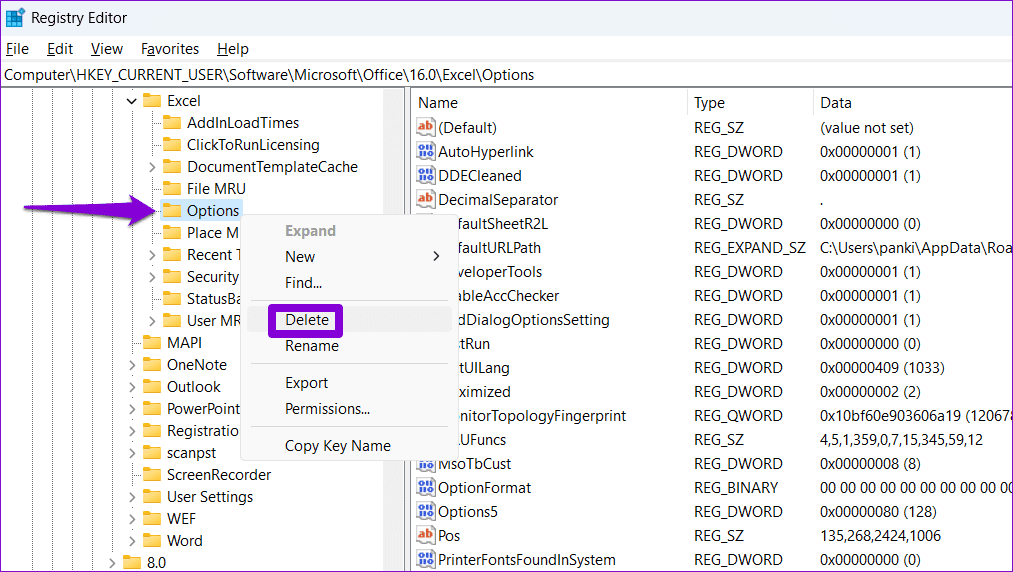Click the ClickToRunLicensing folder icon
This screenshot has height=572, width=1013.
pos(172,145)
